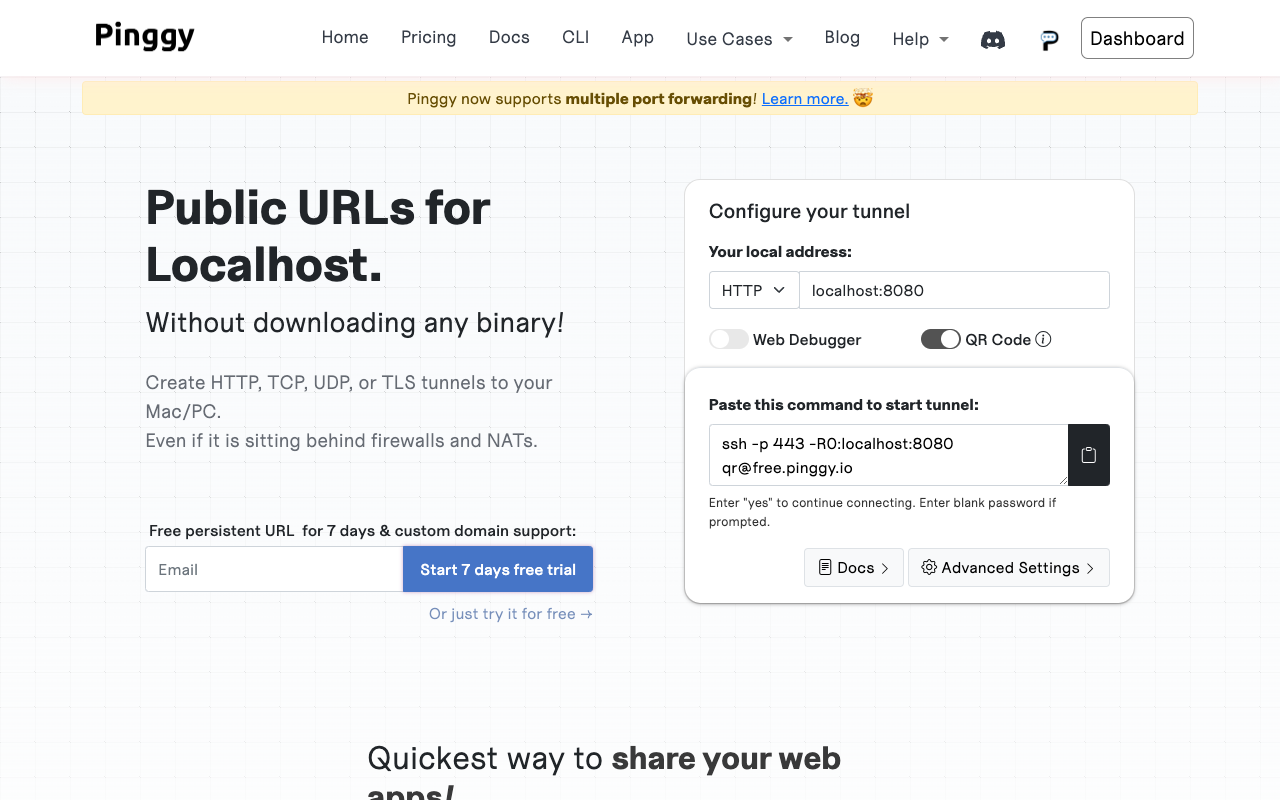The width and height of the screenshot is (1280, 800).
Task: Expand the Use Cases menu
Action: 740,39
